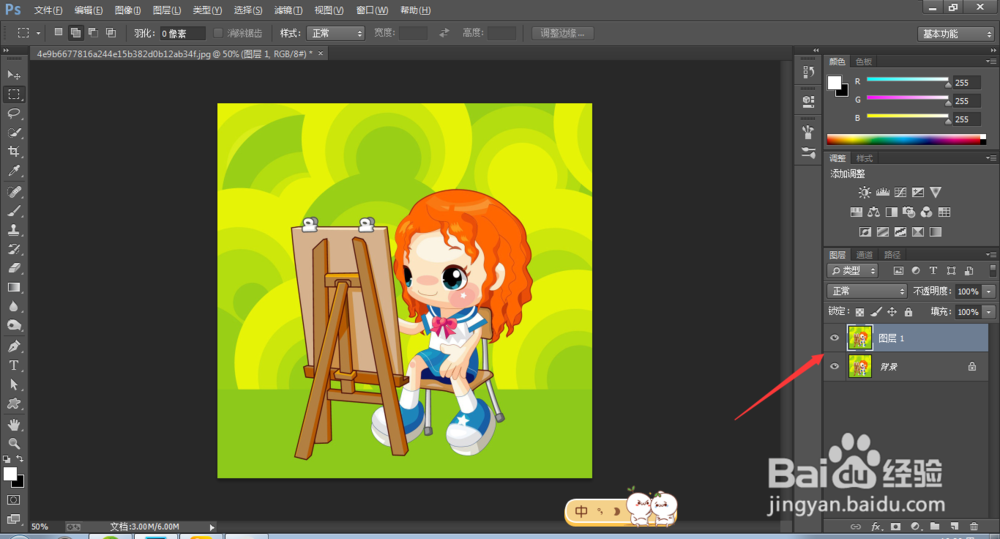Open layer filter 类型 dropdown
The height and width of the screenshot is (539, 1000).
853,270
